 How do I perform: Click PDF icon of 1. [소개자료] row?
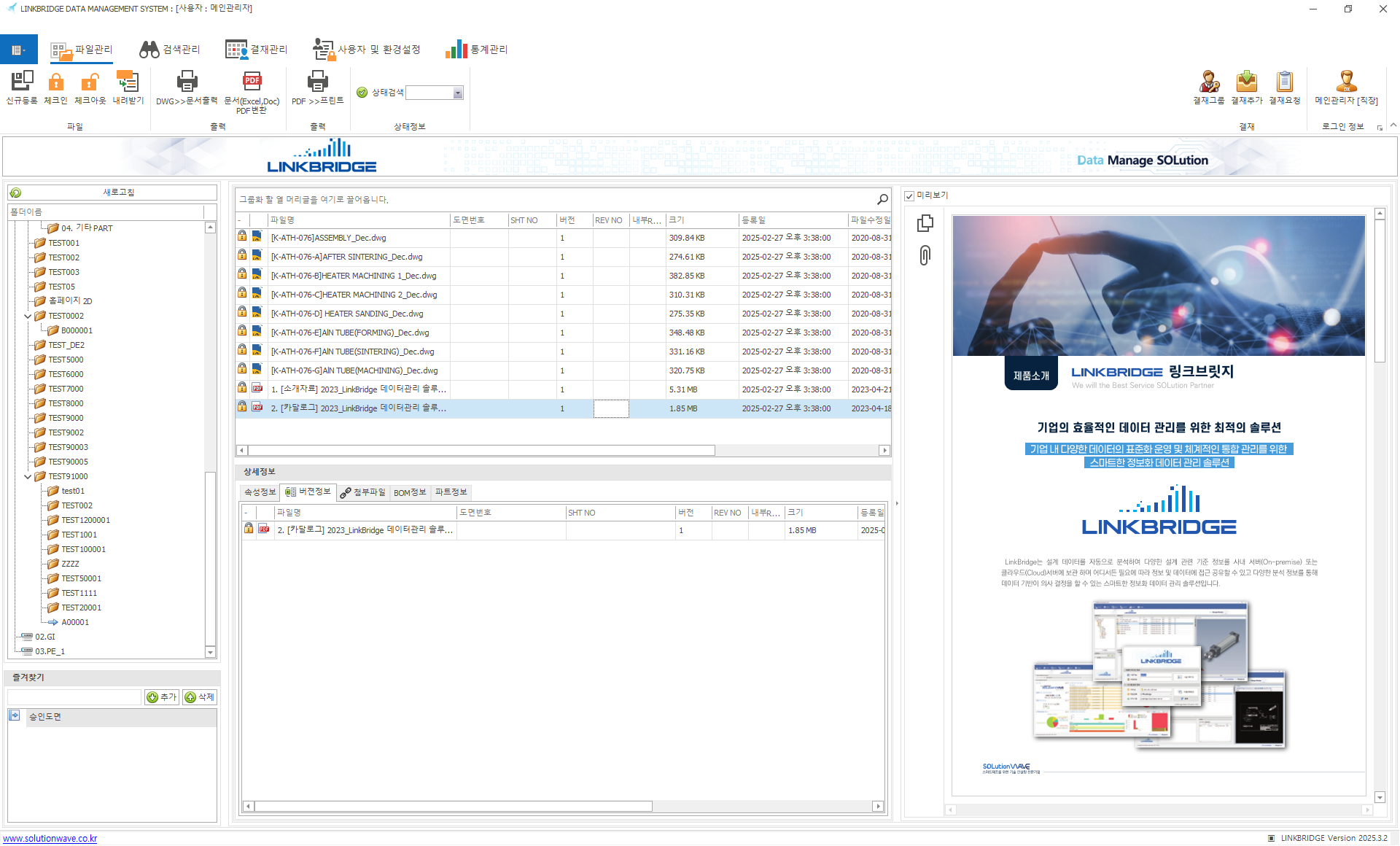[x=257, y=388]
